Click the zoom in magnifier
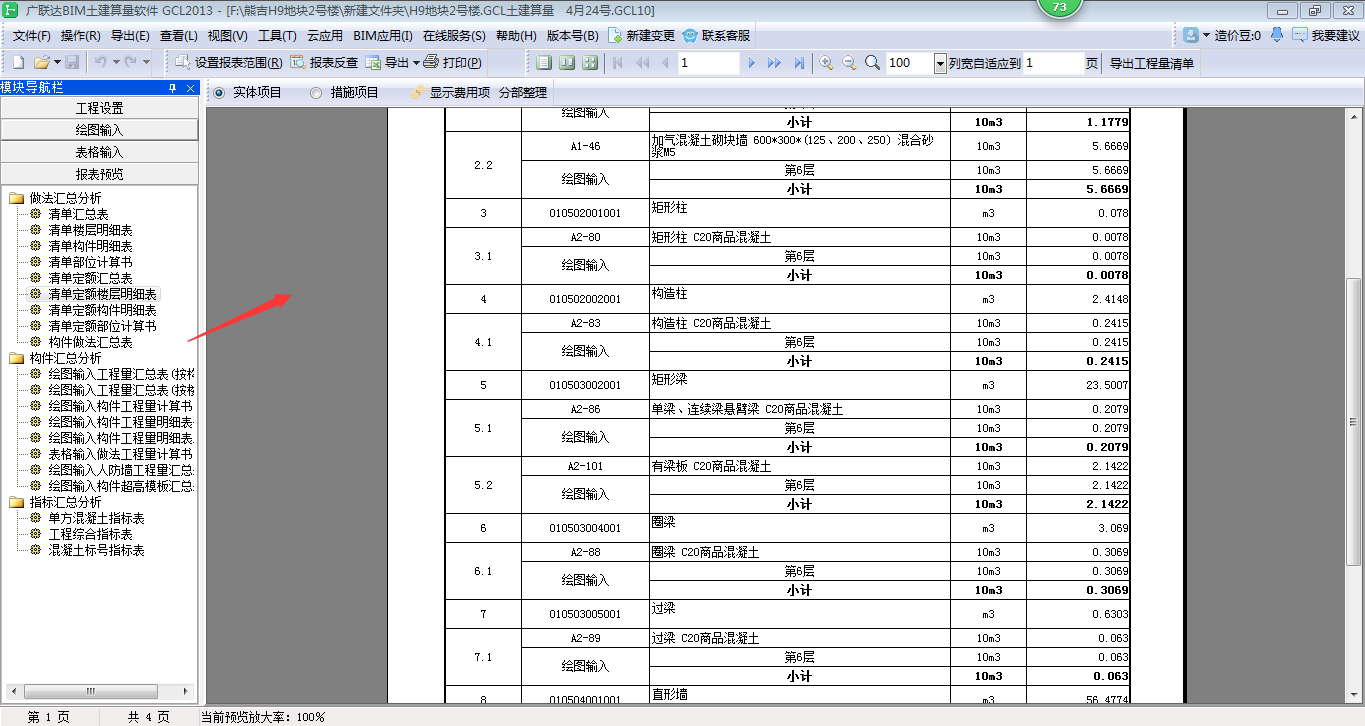 coord(826,62)
